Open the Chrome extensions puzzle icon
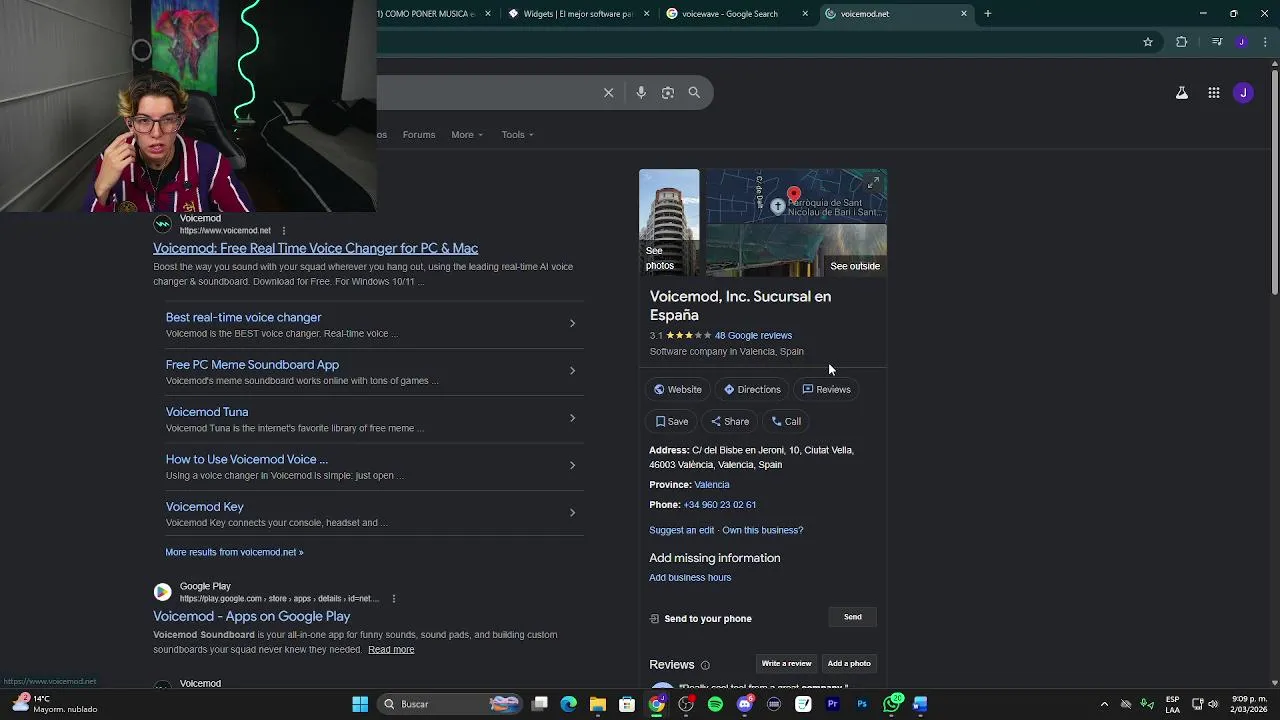 (x=1182, y=42)
